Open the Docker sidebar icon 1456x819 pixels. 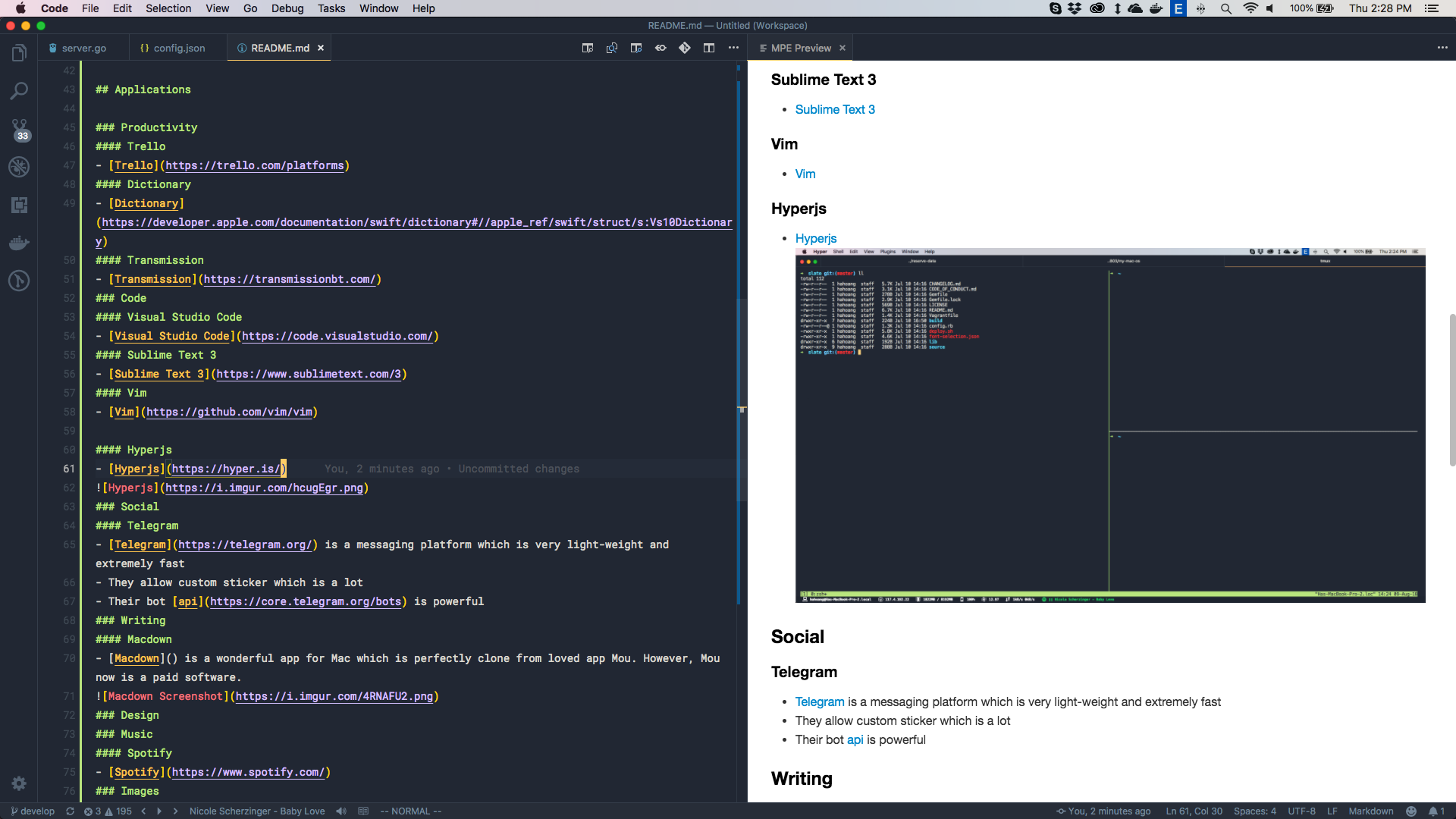click(x=19, y=243)
